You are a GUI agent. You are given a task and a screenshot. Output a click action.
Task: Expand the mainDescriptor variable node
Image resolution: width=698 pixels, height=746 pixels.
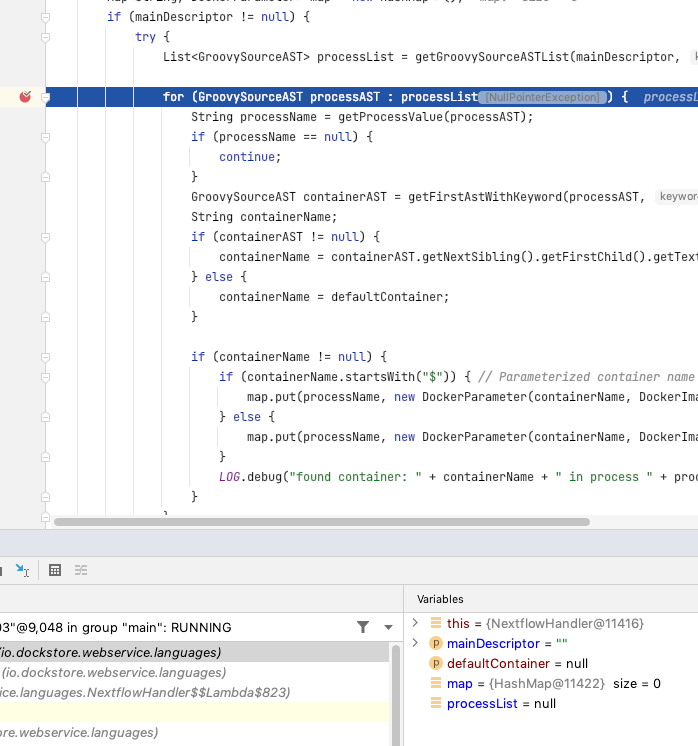(x=415, y=643)
